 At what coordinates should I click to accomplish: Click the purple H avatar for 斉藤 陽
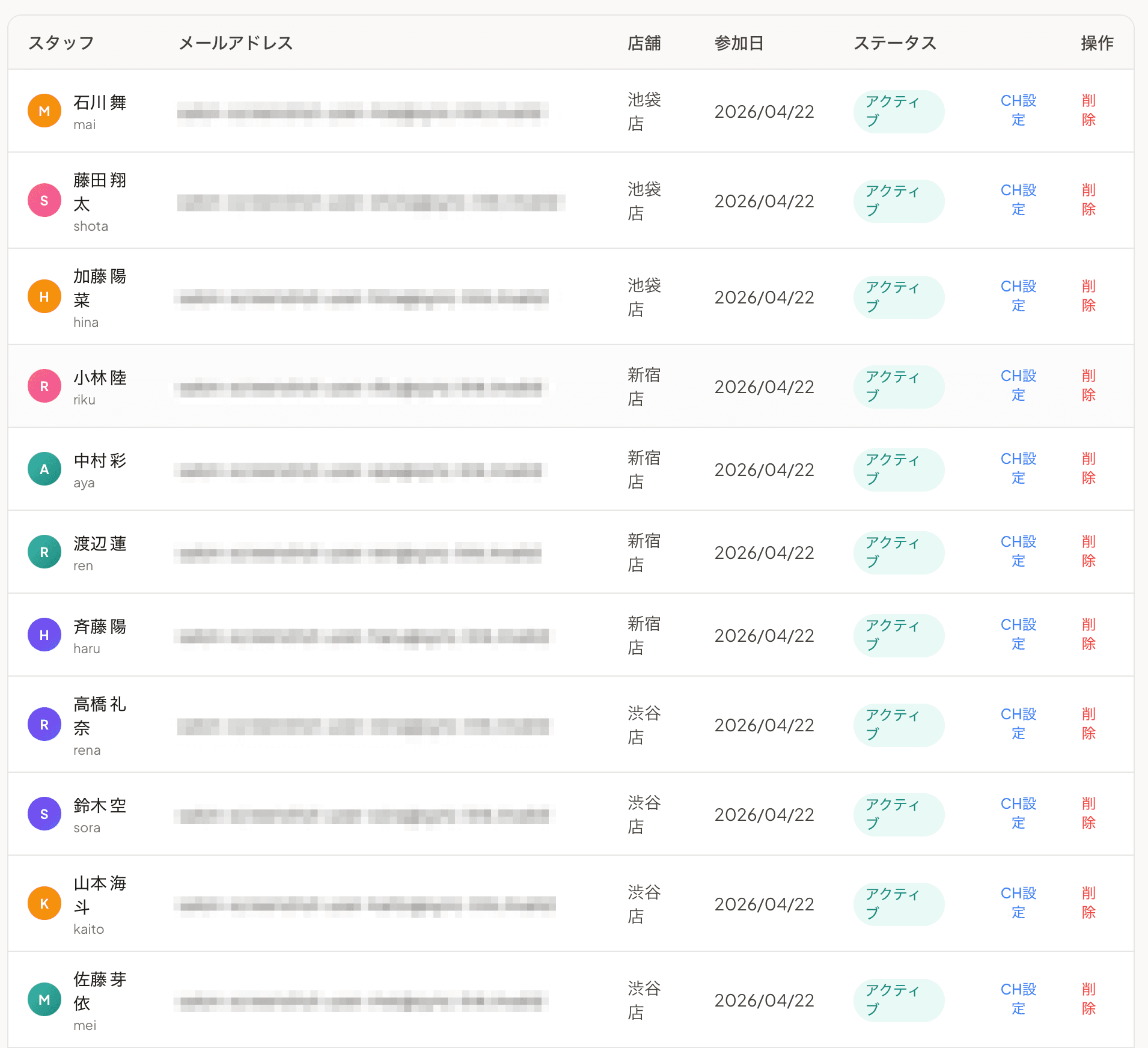(x=44, y=635)
